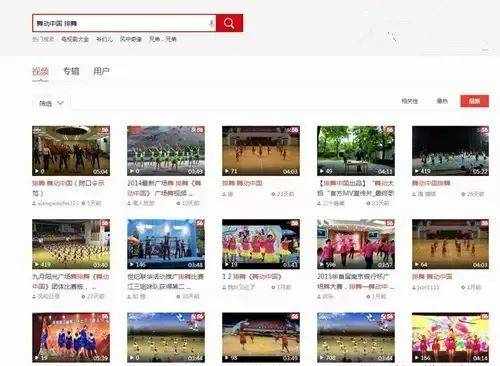This screenshot has width=500, height=366.
Task: Click the chevron arrow beside 筛选
Action: 60,103
